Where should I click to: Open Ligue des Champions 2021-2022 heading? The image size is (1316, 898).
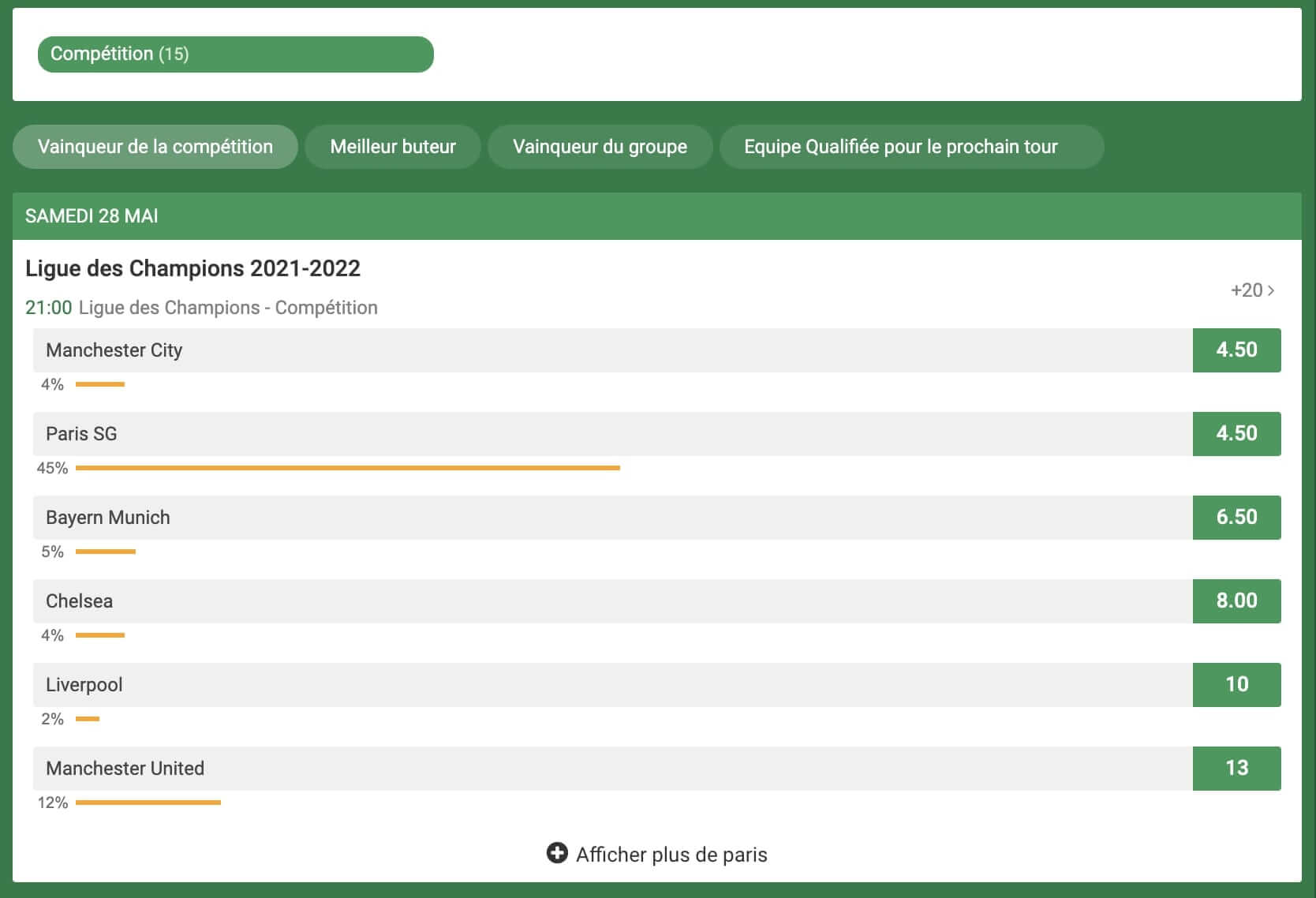click(193, 268)
